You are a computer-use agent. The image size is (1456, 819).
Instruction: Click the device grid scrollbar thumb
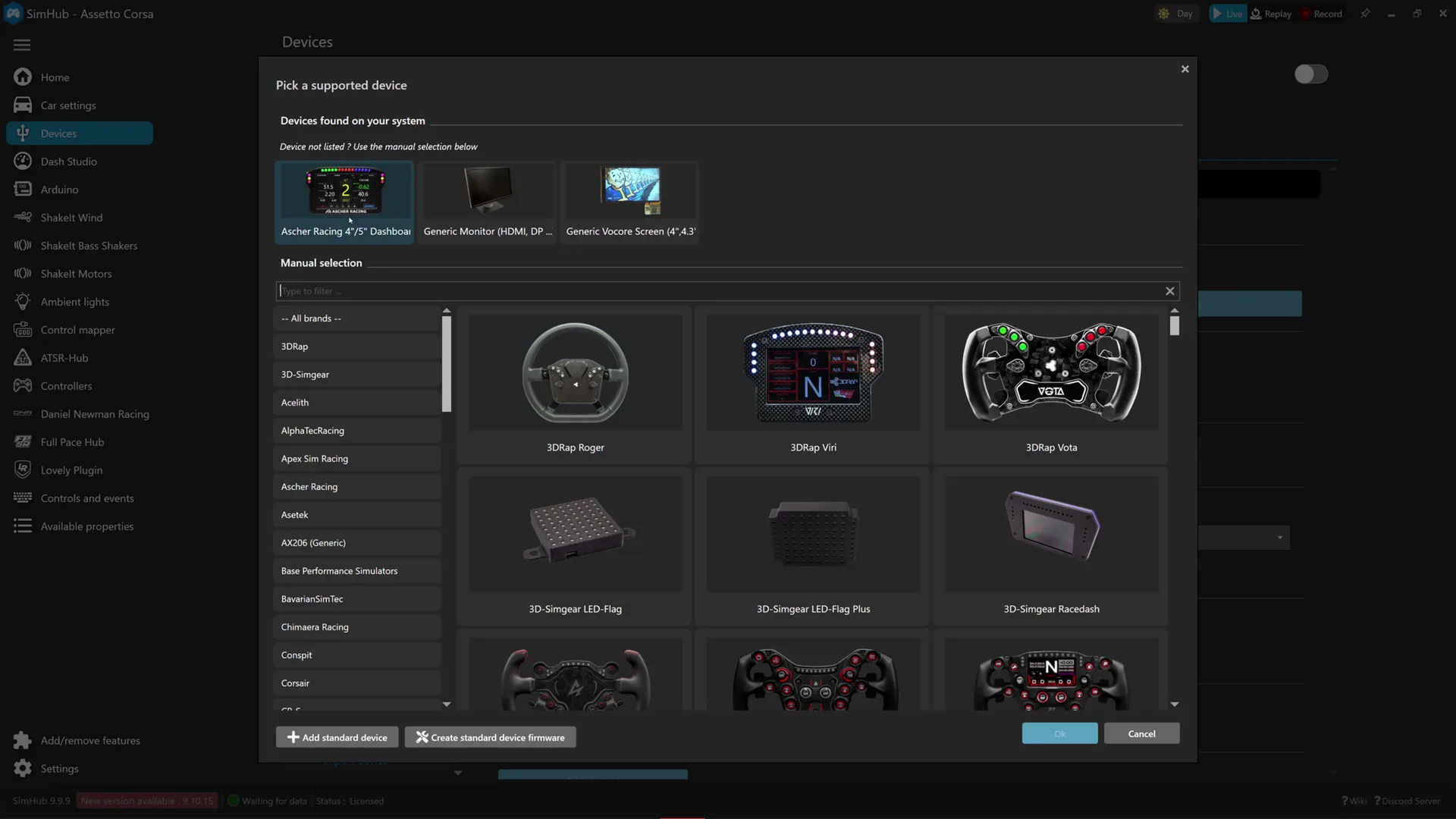(1175, 325)
